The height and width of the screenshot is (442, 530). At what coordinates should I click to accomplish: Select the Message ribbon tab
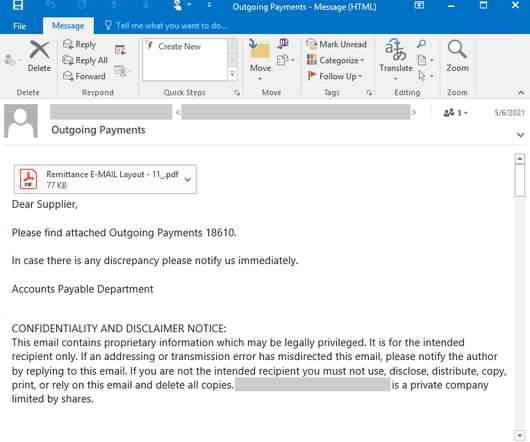68,26
